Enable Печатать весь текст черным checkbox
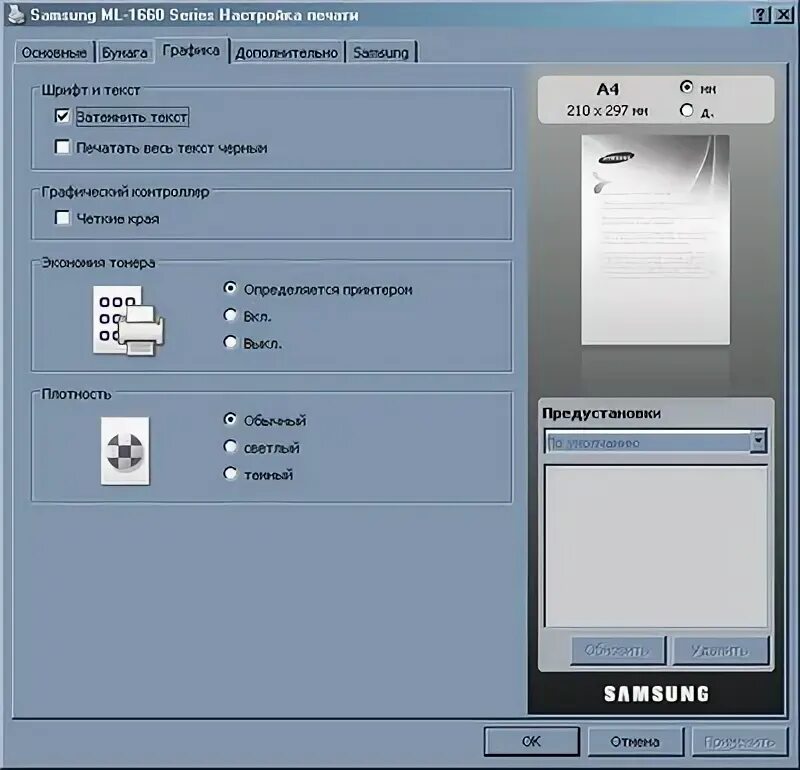The image size is (800, 770). tap(62, 147)
